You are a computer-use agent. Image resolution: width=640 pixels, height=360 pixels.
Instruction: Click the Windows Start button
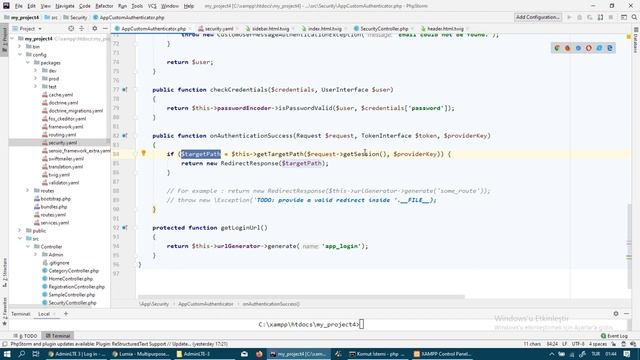(7, 354)
